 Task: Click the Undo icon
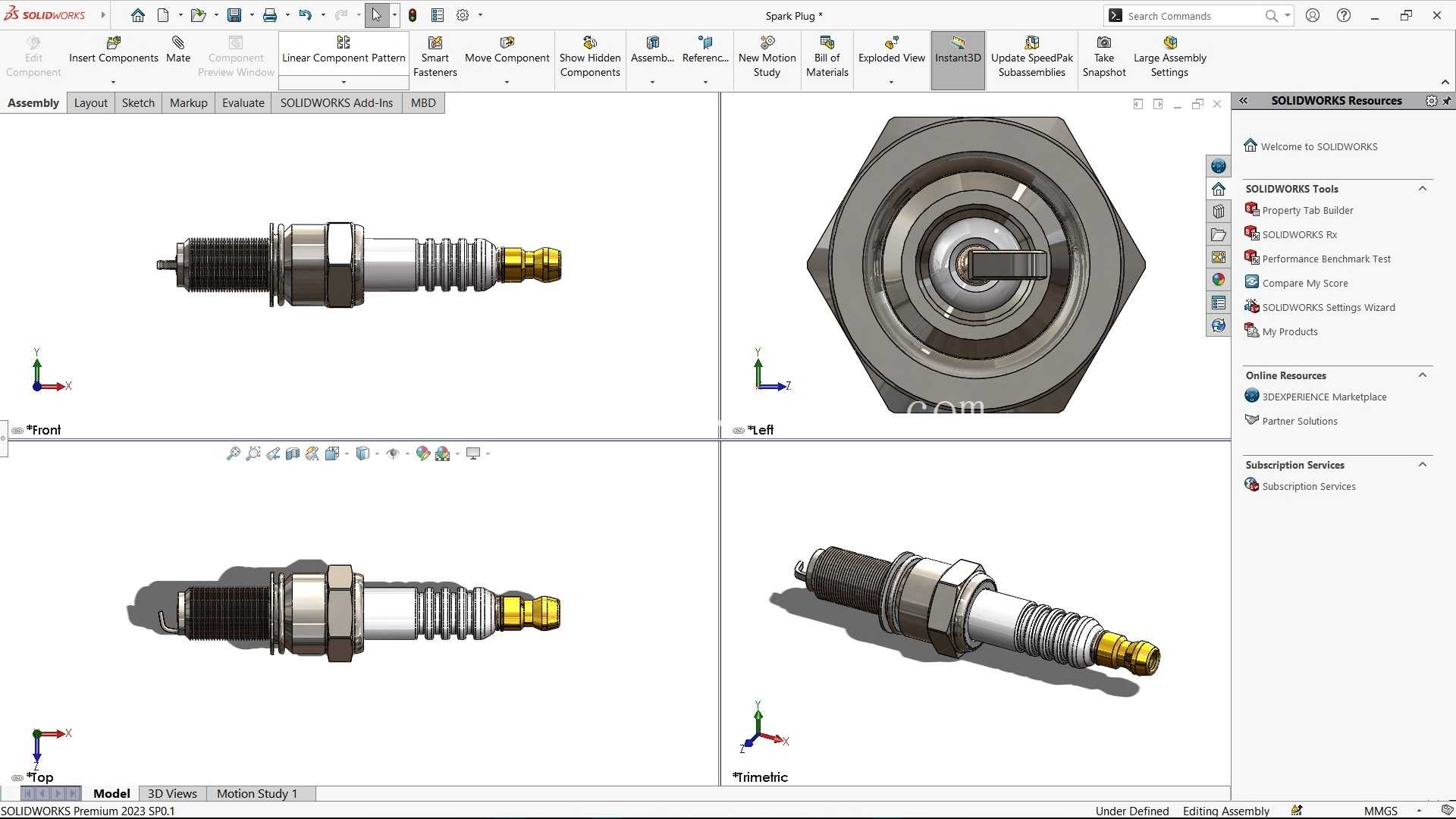click(x=305, y=15)
